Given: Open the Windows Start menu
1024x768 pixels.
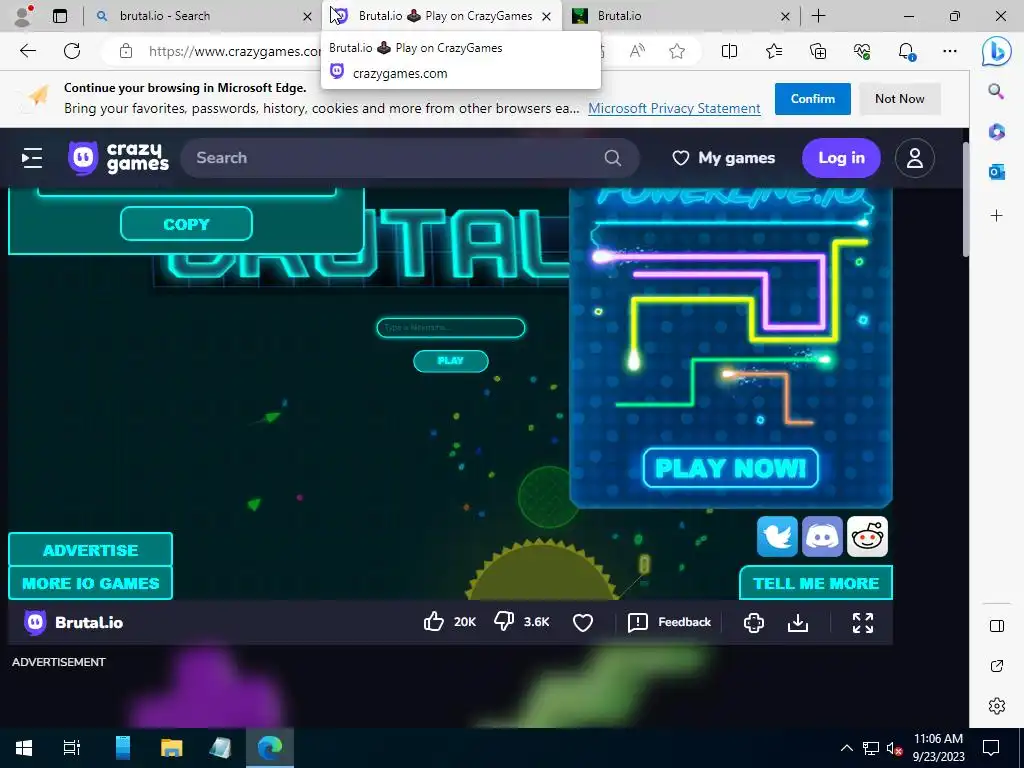Looking at the screenshot, I should pos(24,747).
